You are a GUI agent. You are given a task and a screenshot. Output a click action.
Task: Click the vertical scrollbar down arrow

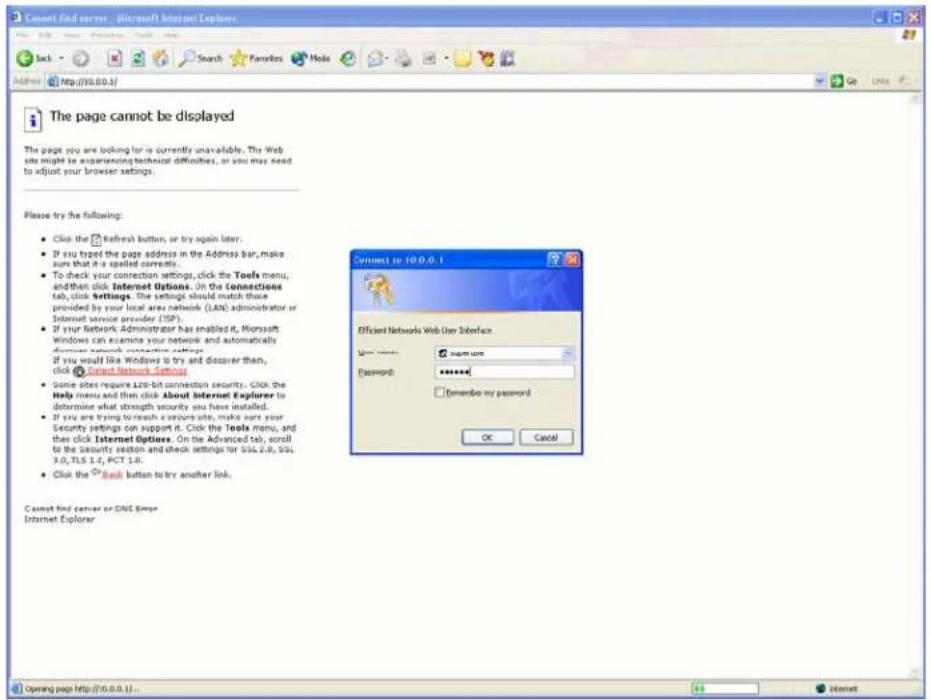tap(915, 672)
